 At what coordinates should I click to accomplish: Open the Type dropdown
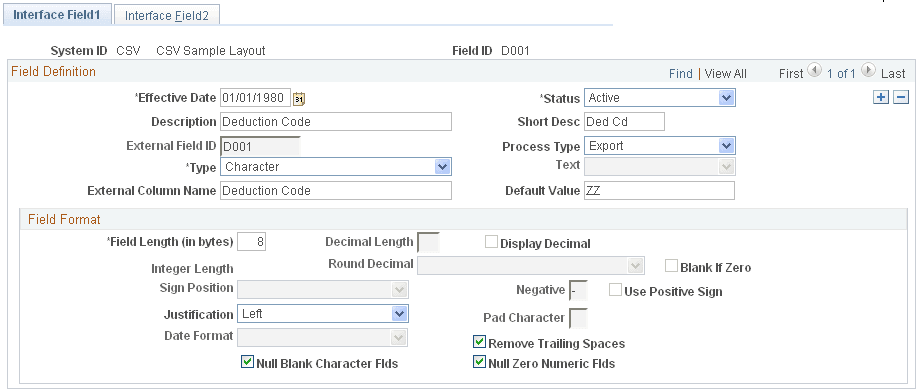pos(336,167)
